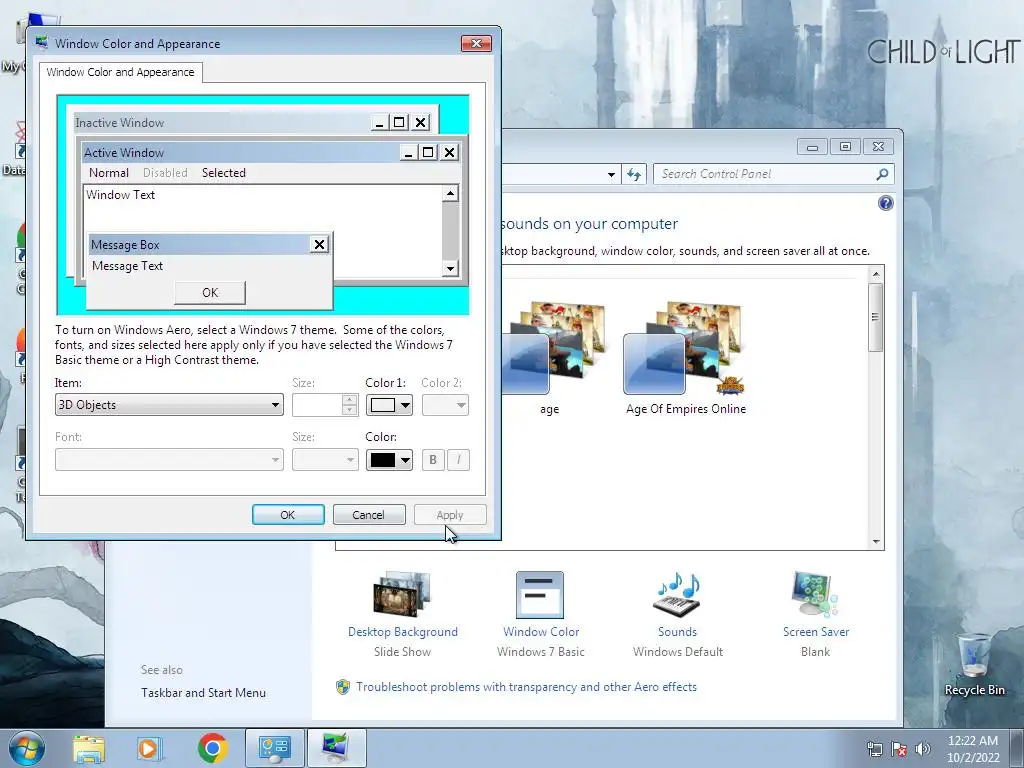This screenshot has width=1024, height=768.
Task: Click the Disabled menu item in preview
Action: click(x=165, y=173)
